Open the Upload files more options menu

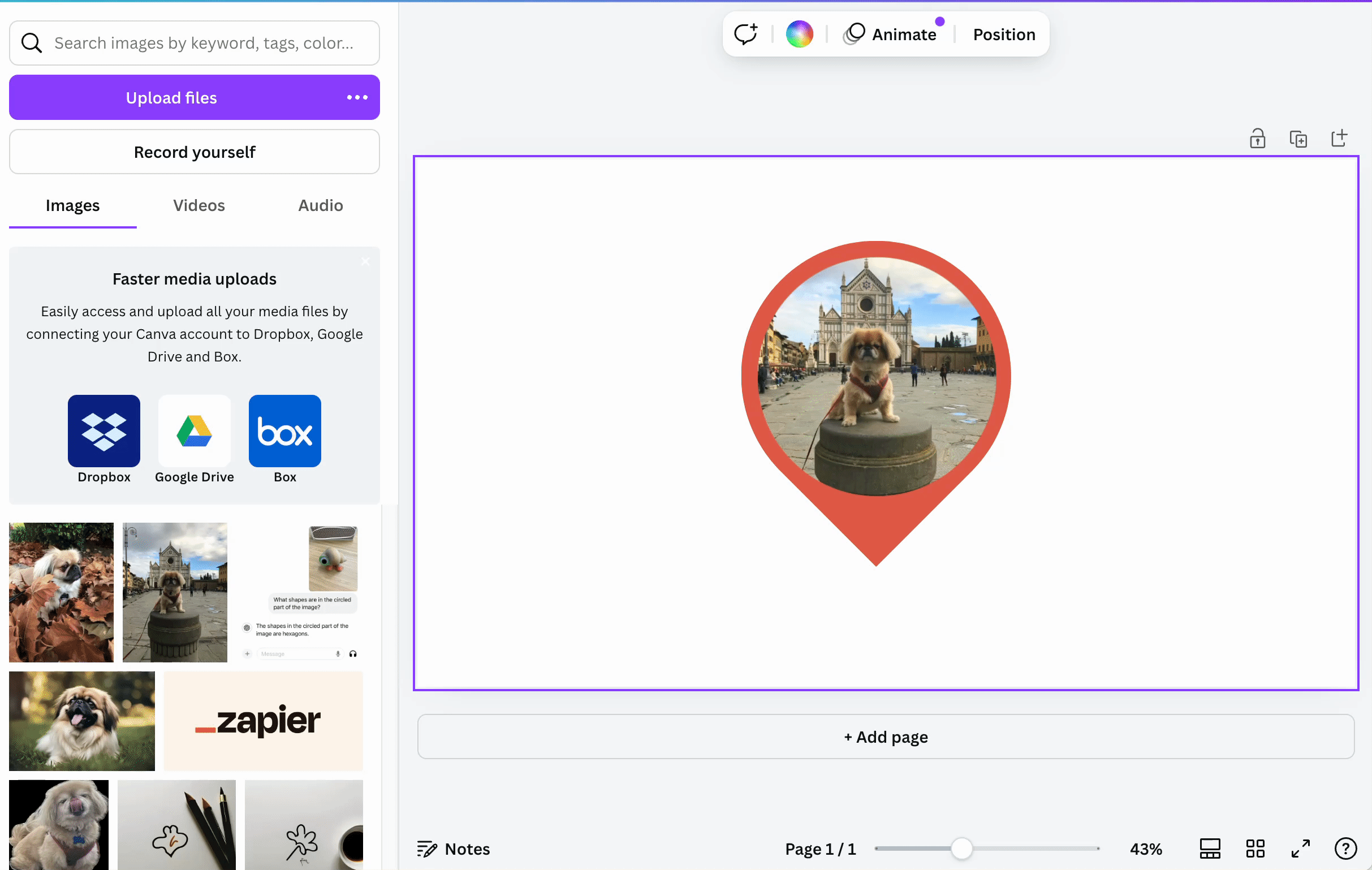click(357, 97)
